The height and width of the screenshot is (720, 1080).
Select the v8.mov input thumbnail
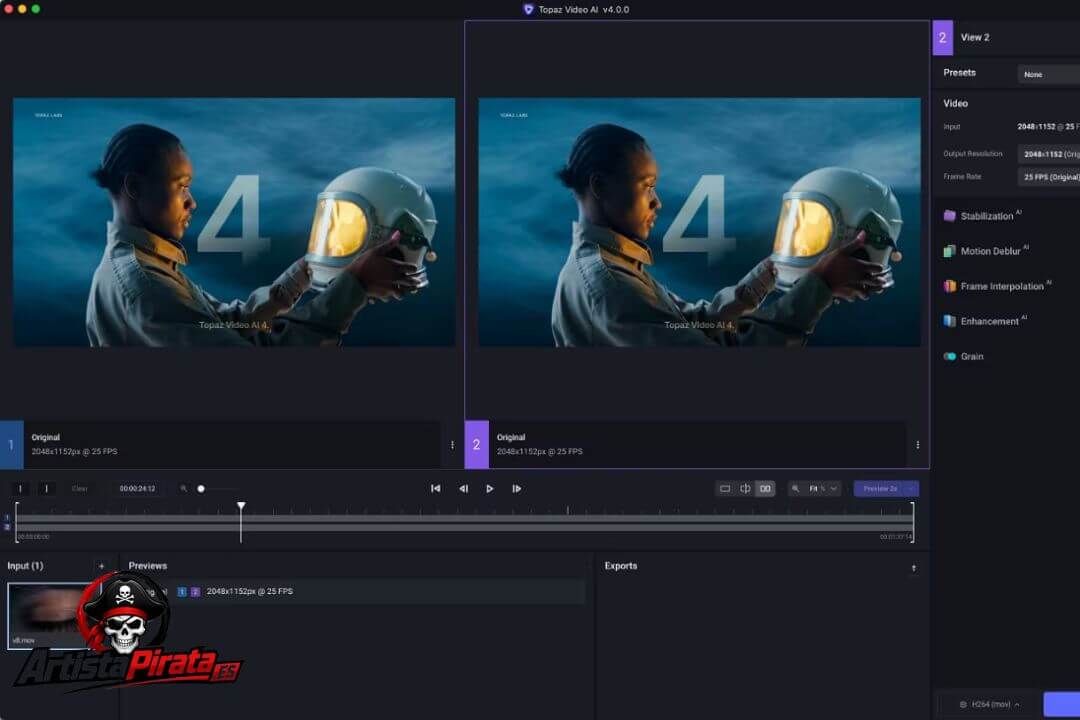coord(53,615)
